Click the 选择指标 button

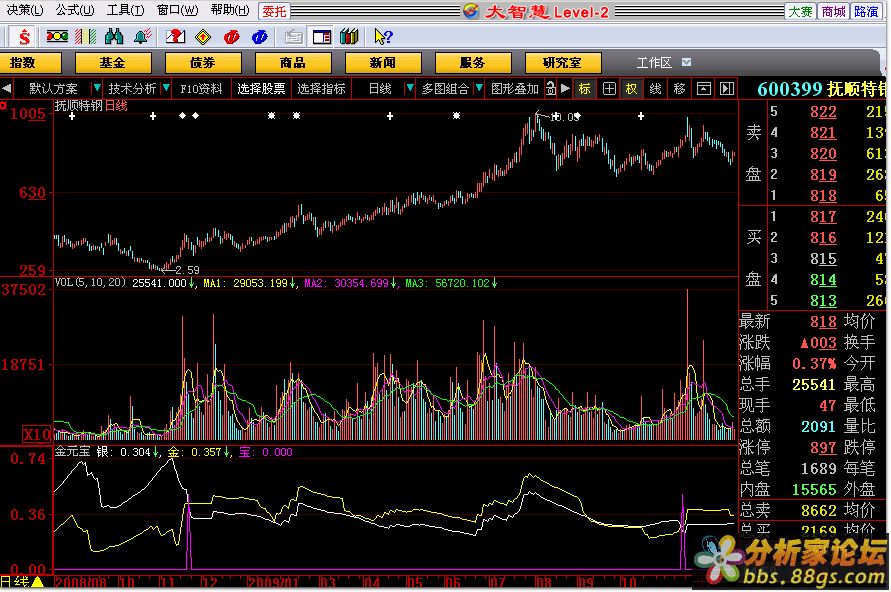pyautogui.click(x=322, y=89)
